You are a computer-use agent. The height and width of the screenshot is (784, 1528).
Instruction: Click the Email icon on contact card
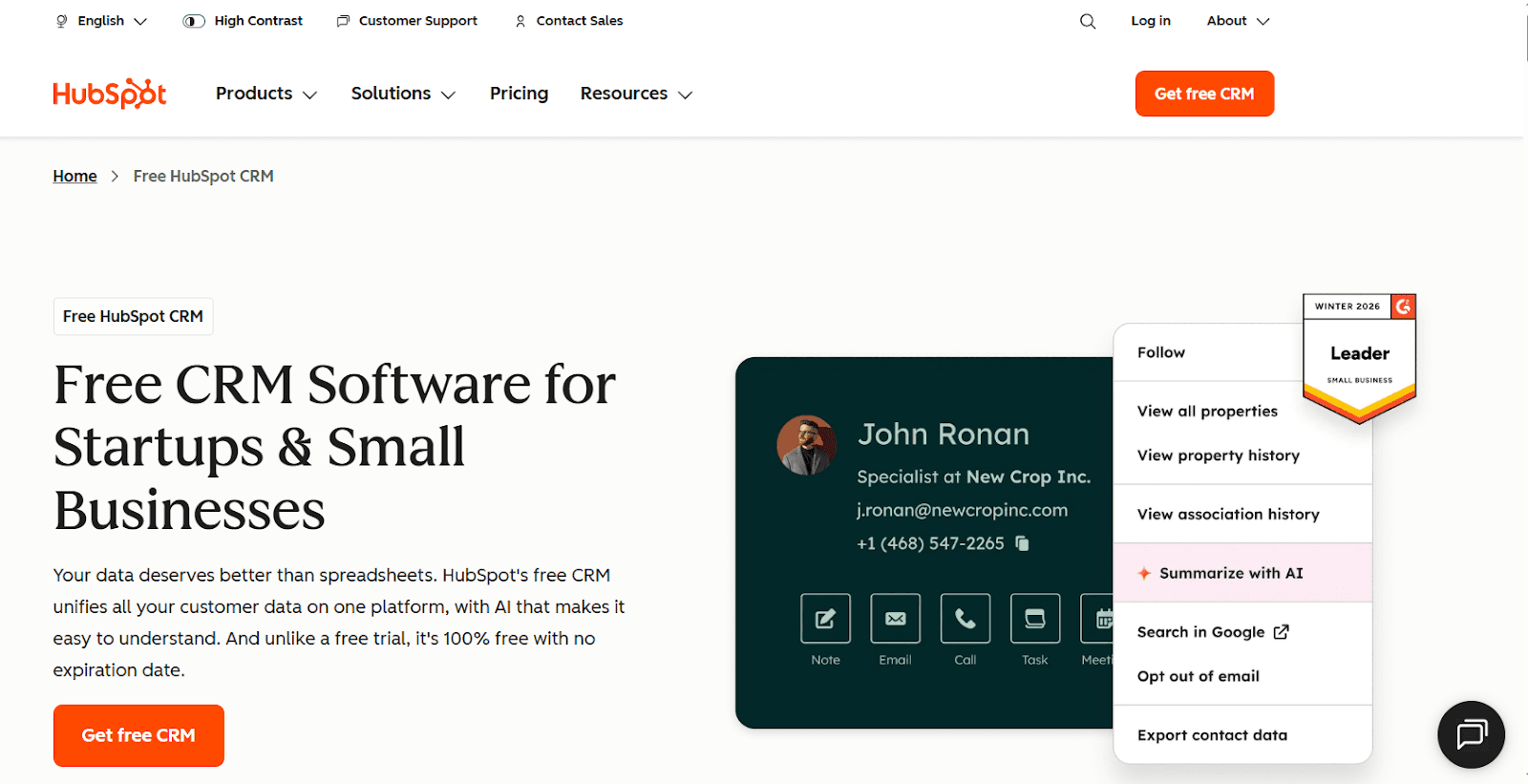tap(895, 618)
